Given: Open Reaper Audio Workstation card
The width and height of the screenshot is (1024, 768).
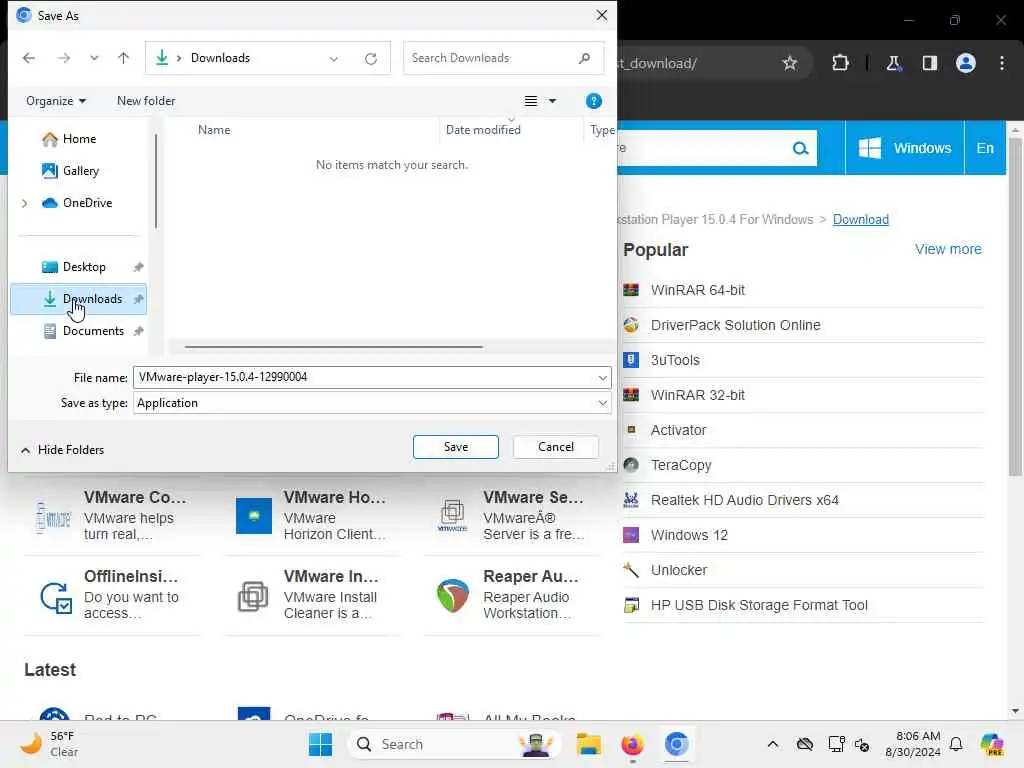Looking at the screenshot, I should click(x=511, y=595).
